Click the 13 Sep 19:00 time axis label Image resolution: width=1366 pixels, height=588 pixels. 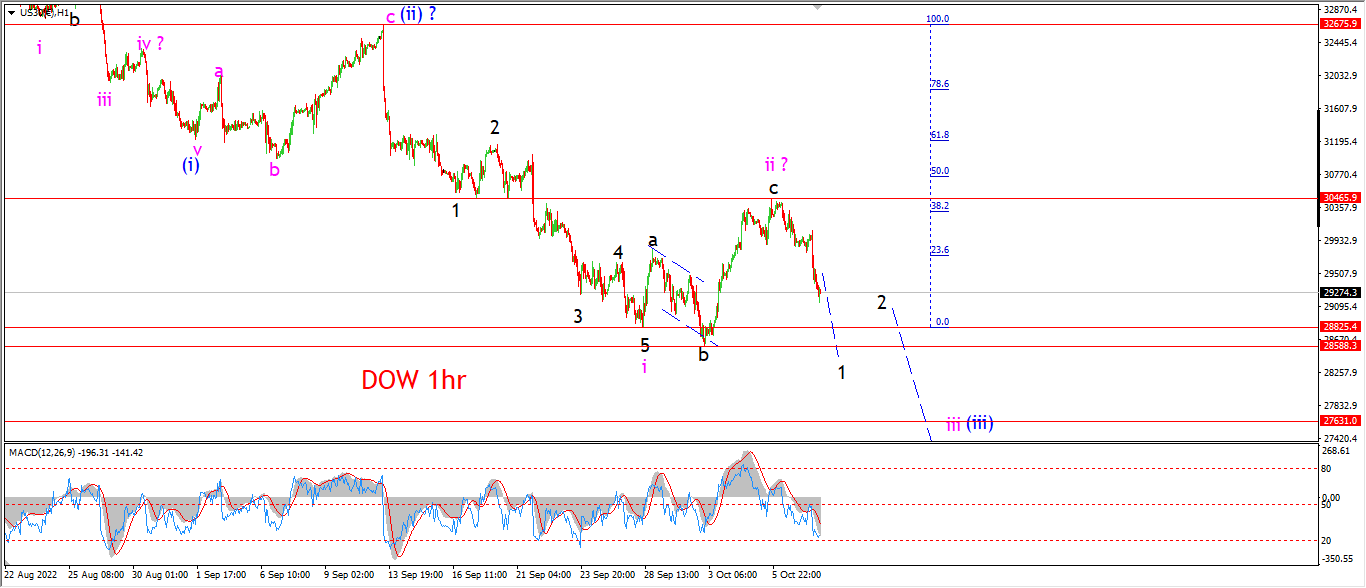click(x=416, y=576)
